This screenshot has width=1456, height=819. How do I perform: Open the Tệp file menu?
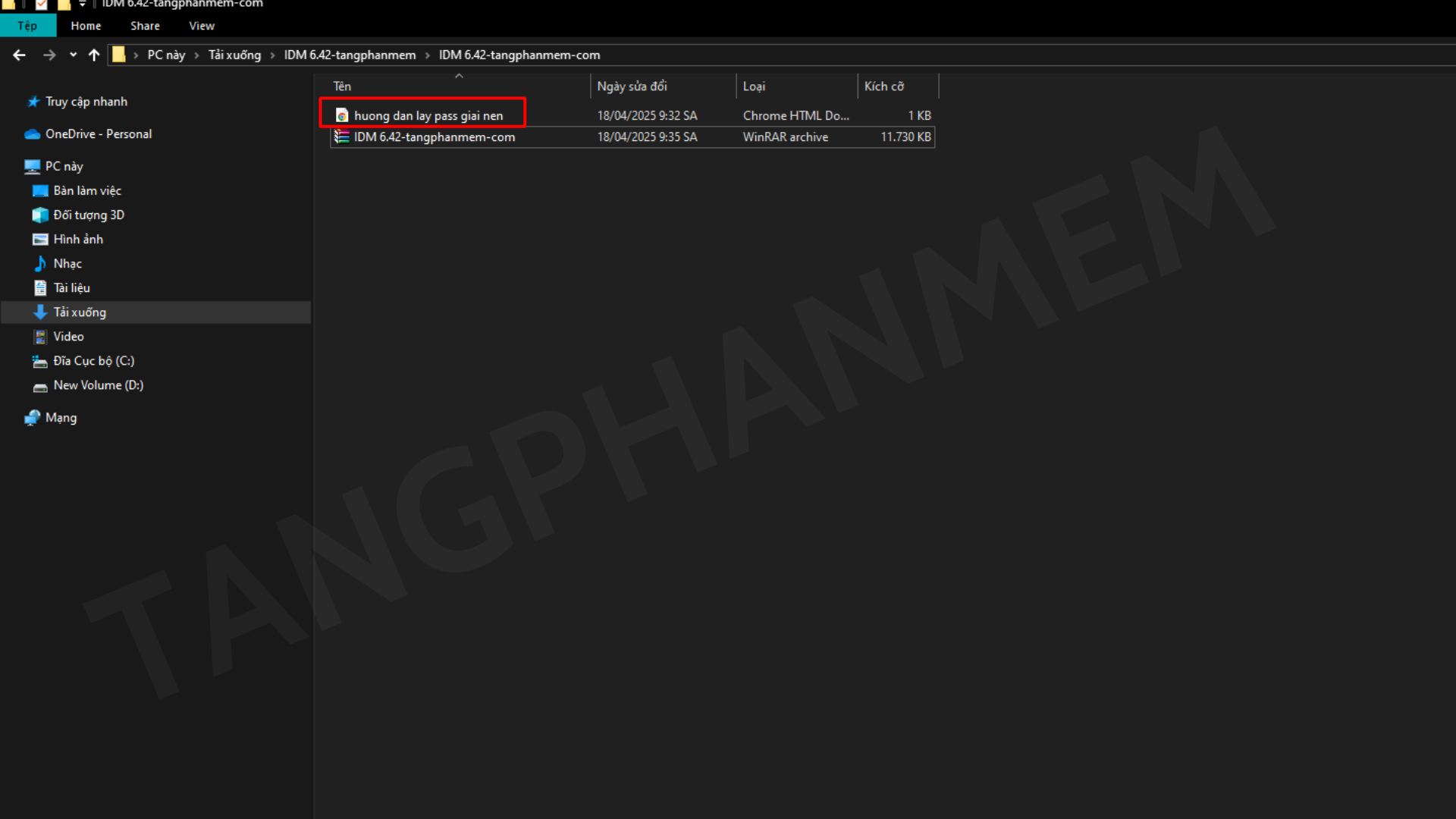click(x=27, y=26)
